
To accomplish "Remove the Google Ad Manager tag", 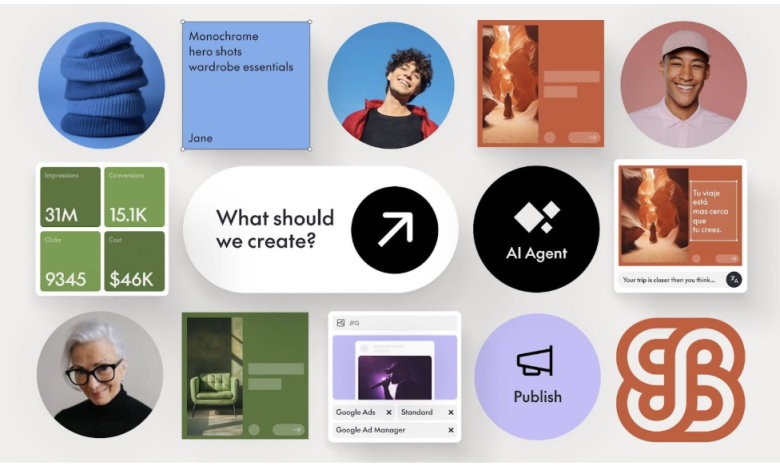I will tap(451, 430).
